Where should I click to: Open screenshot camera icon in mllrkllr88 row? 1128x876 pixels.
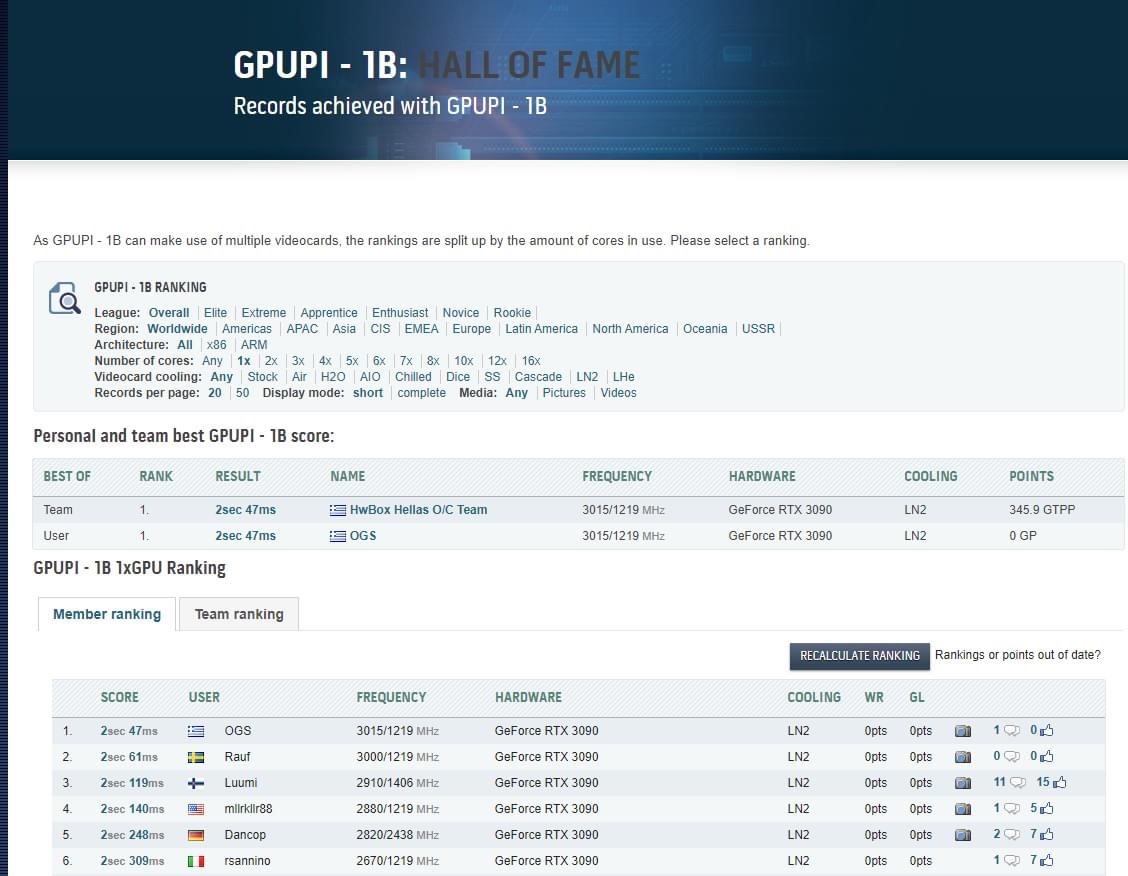point(963,808)
